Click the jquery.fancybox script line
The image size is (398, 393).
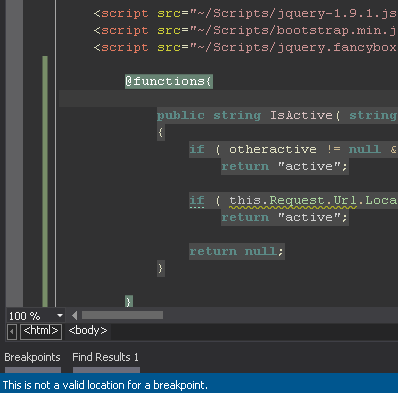click(x=245, y=48)
